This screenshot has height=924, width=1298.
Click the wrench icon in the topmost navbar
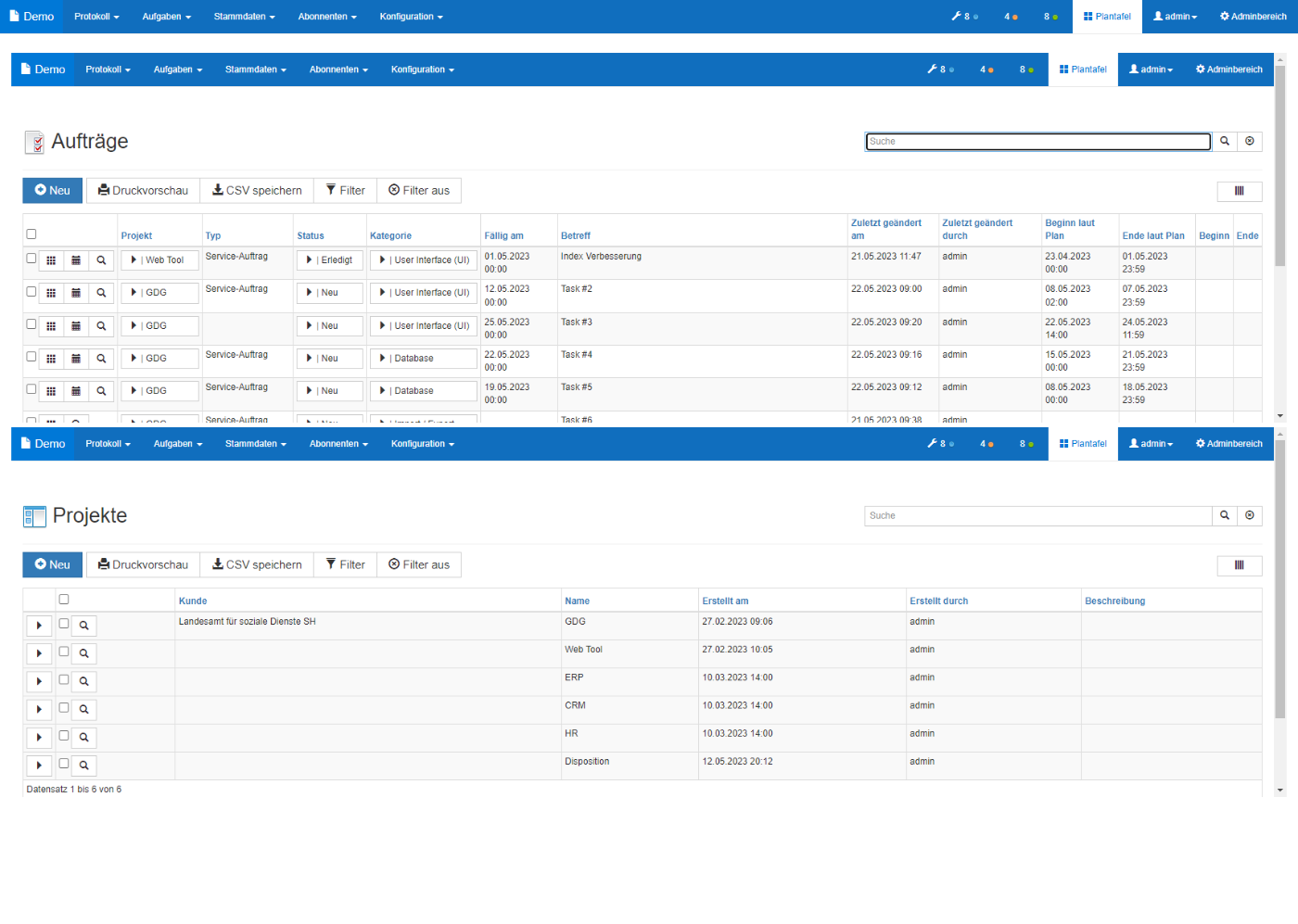coord(956,17)
